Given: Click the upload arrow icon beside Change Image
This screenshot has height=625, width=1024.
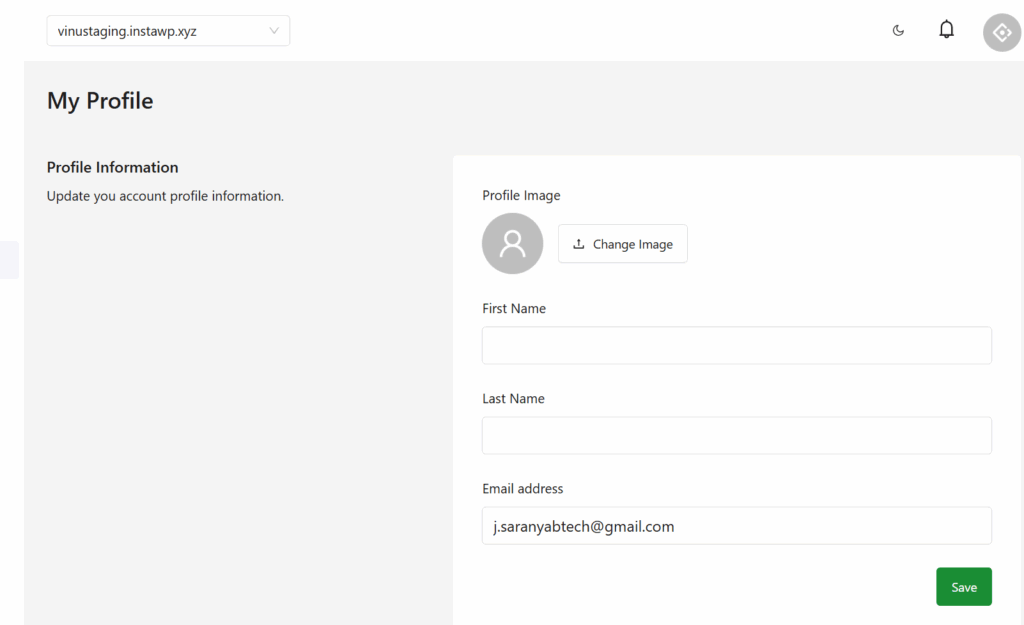Looking at the screenshot, I should click(x=579, y=244).
